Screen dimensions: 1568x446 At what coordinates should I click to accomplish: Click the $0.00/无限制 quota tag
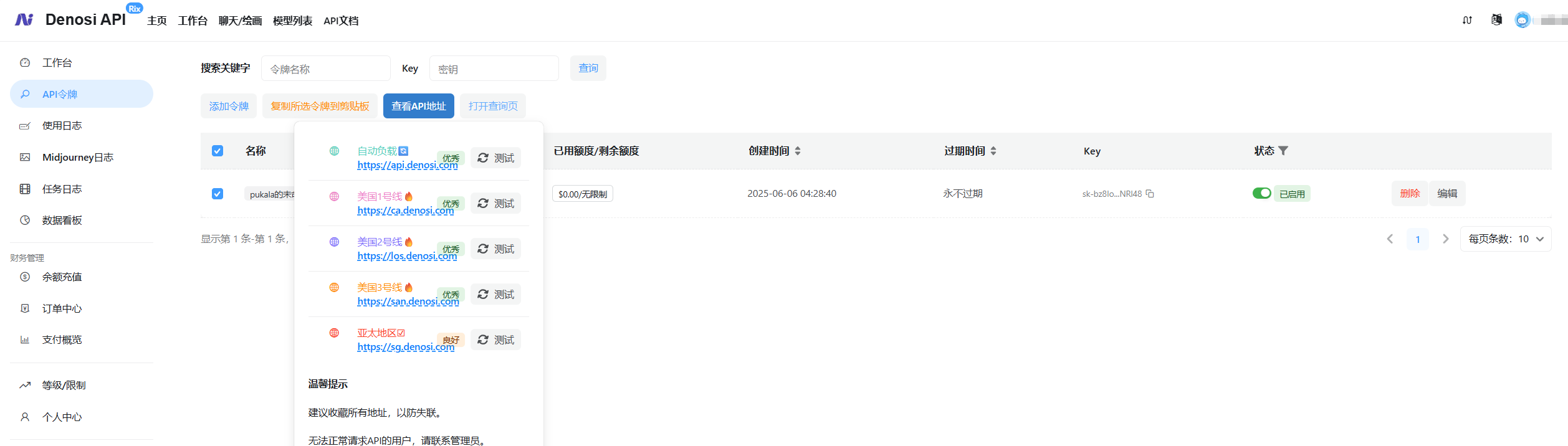pos(583,194)
